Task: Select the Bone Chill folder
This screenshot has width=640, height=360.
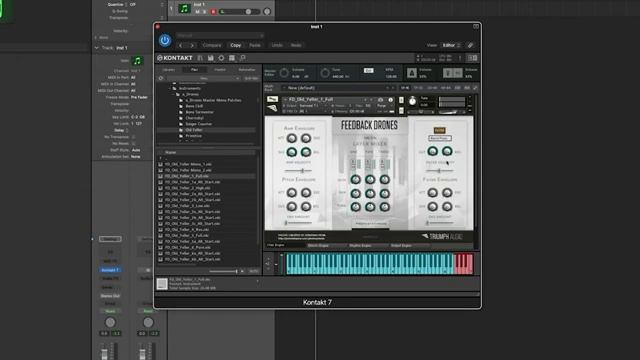Action: coord(194,106)
